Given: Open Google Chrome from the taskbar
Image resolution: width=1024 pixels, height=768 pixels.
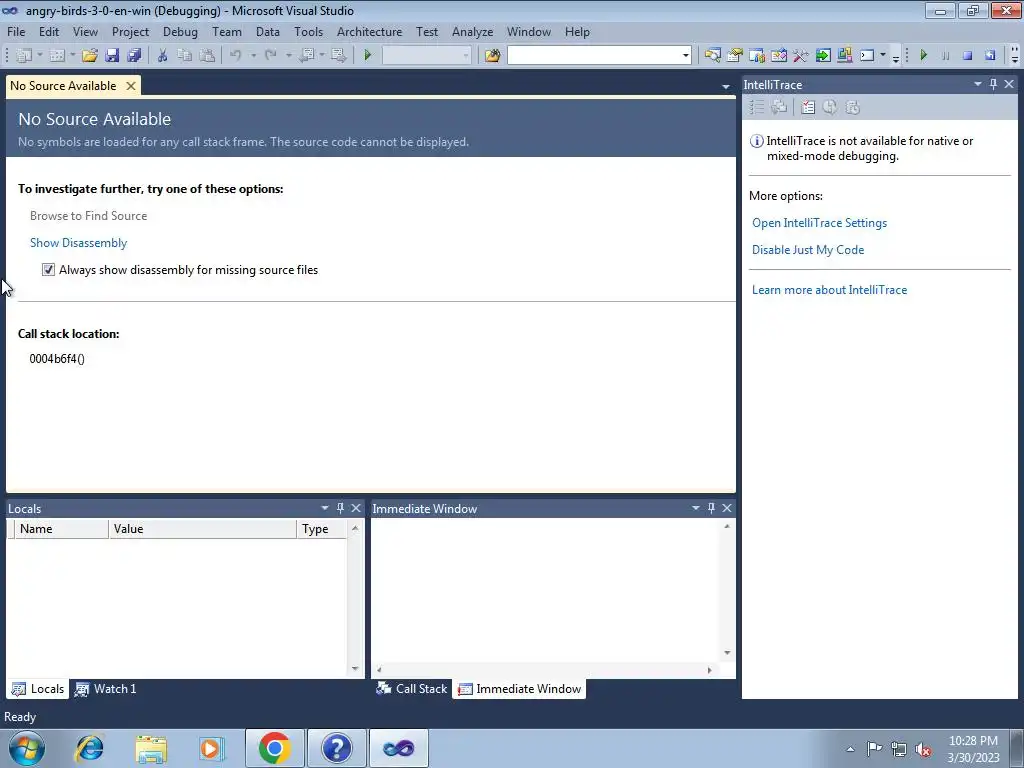Looking at the screenshot, I should [274, 748].
